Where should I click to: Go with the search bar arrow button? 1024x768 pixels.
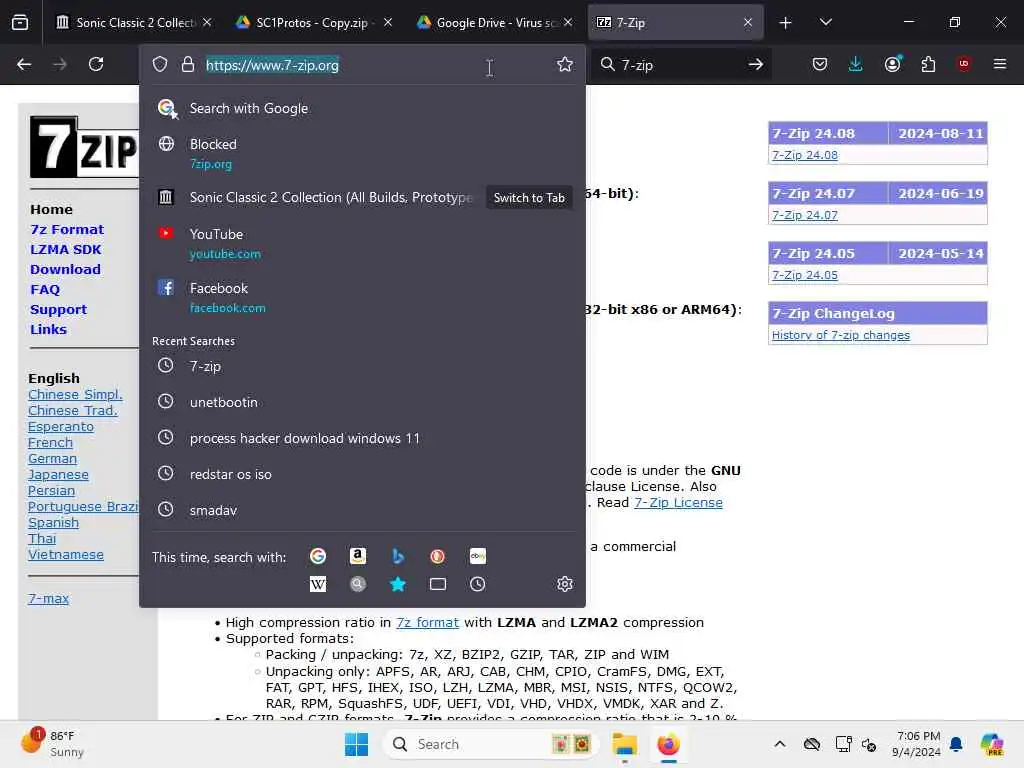[756, 64]
